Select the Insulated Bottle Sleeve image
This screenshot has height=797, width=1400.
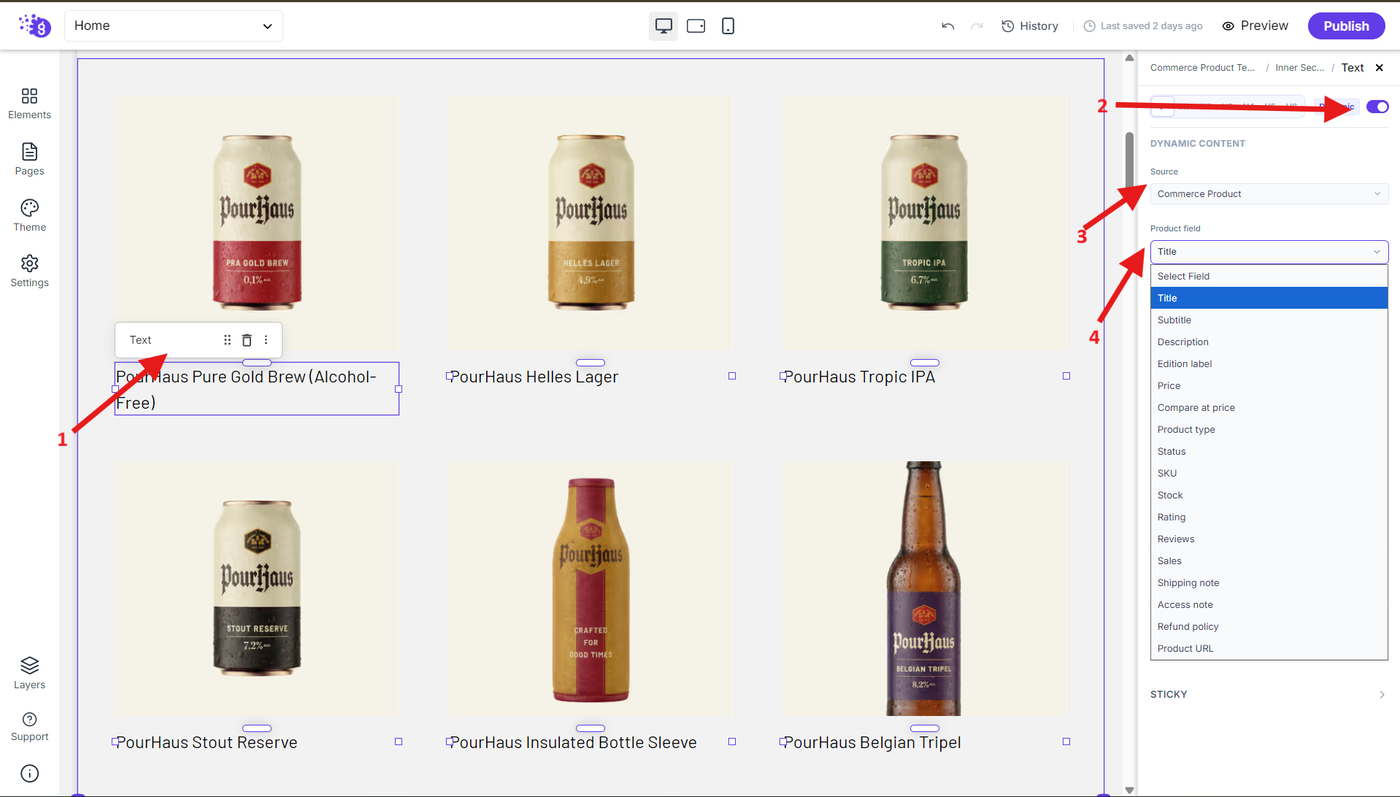[x=590, y=588]
